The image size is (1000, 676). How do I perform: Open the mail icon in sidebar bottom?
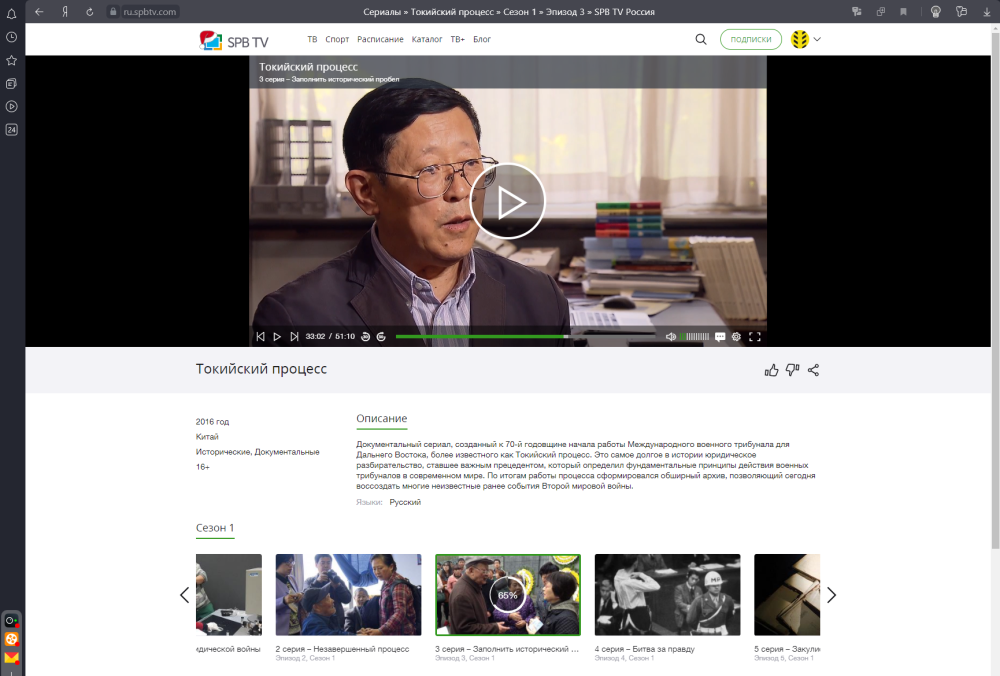click(11, 658)
